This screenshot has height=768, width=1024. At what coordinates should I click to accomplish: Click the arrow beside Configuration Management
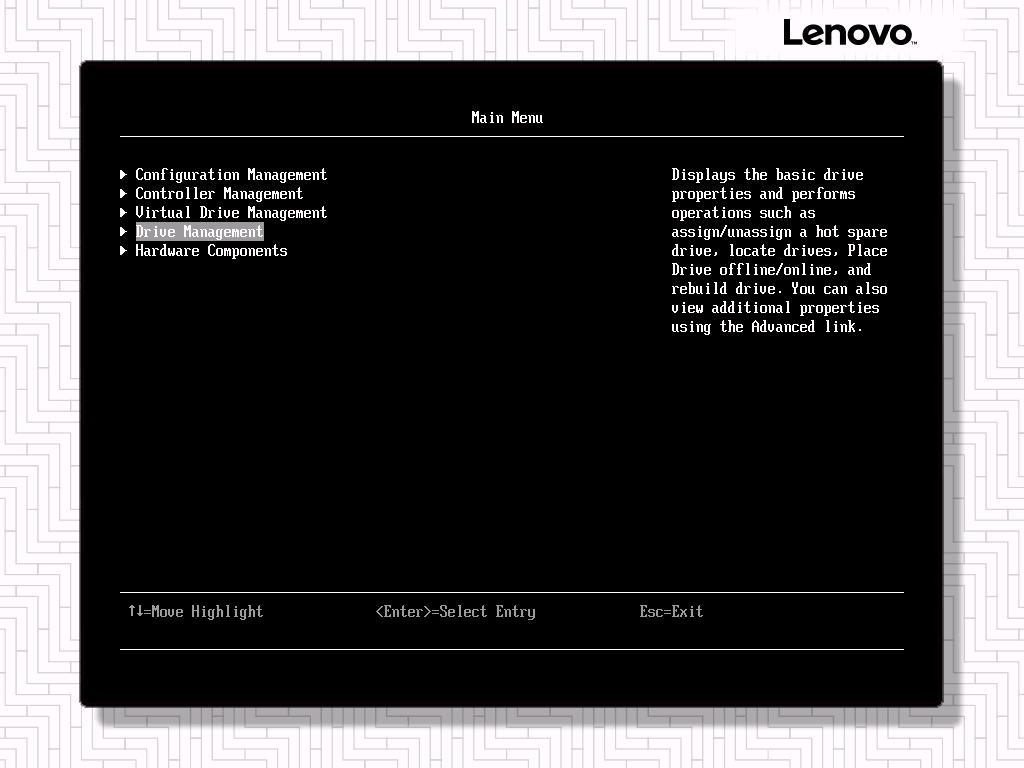tap(123, 175)
